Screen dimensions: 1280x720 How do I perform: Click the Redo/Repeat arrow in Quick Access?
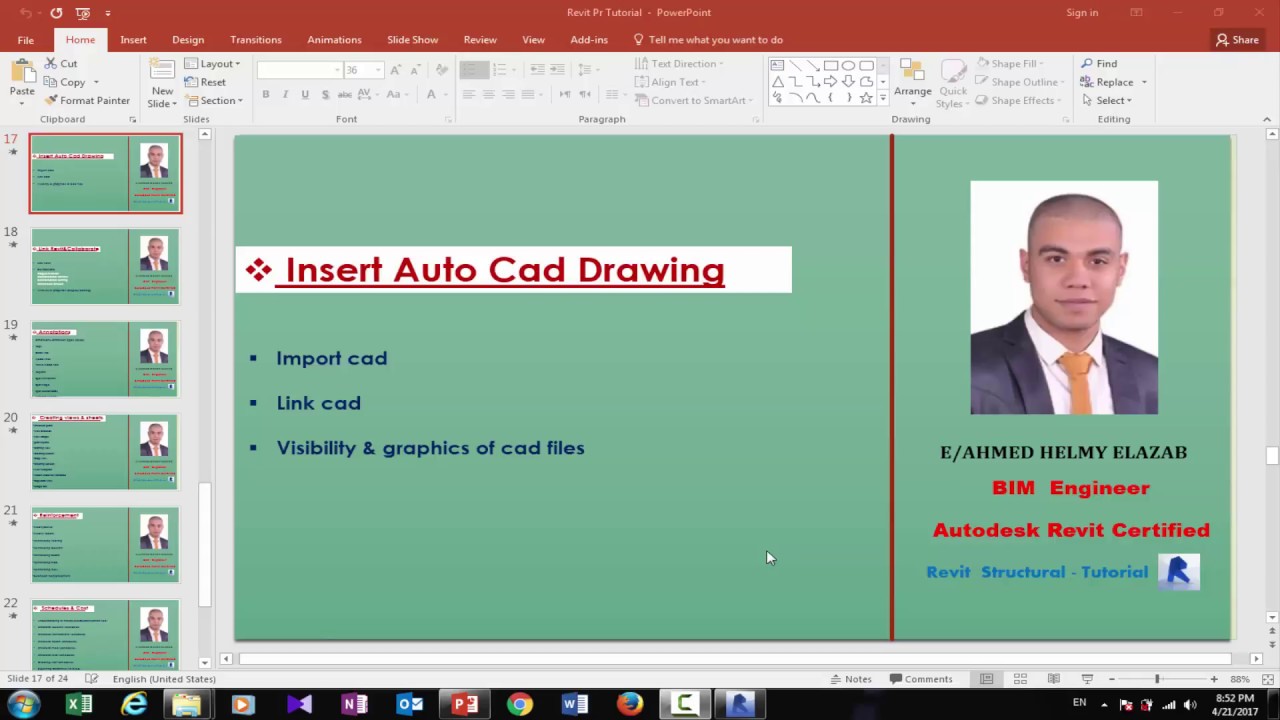(x=56, y=13)
